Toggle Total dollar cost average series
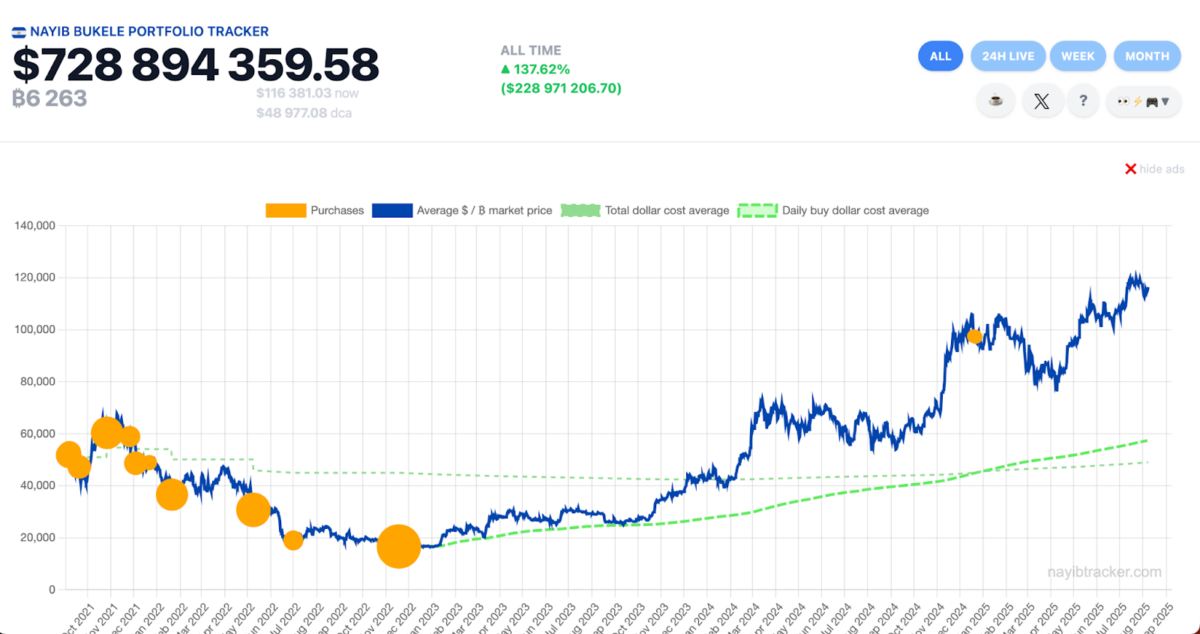 point(646,210)
